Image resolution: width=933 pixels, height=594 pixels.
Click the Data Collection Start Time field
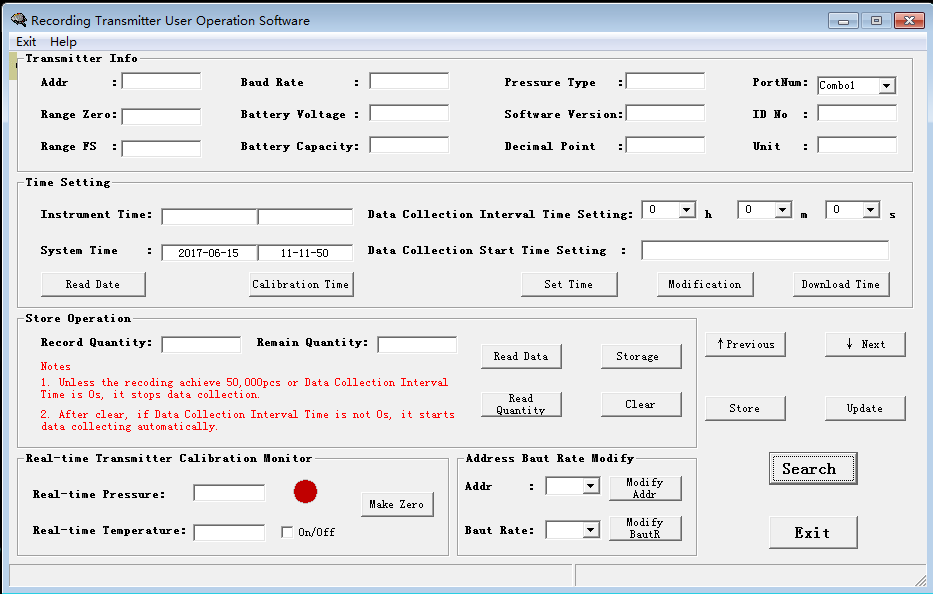tap(765, 251)
